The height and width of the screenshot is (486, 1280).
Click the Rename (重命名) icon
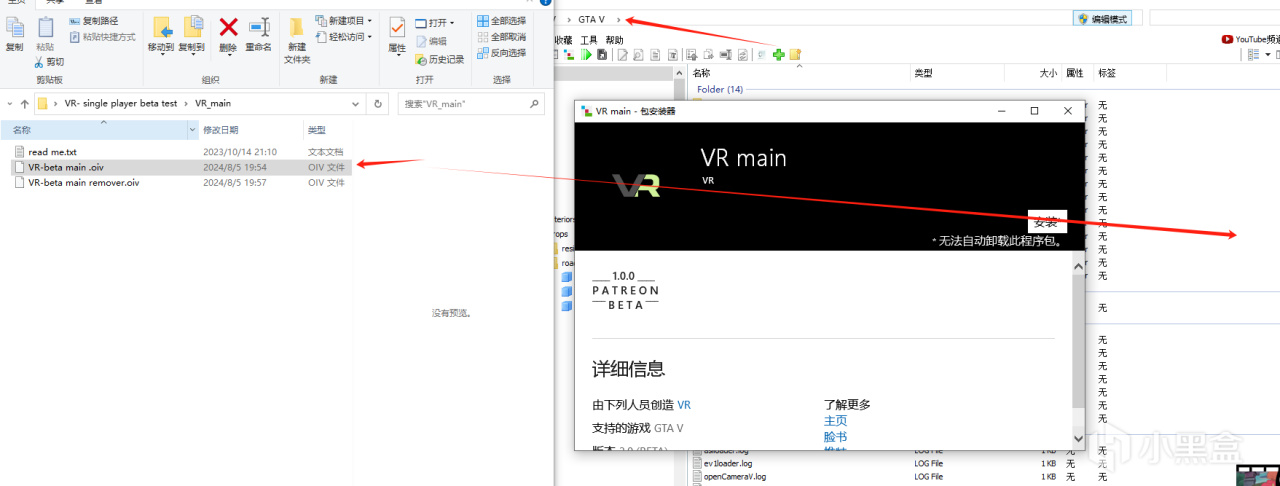coord(259,28)
